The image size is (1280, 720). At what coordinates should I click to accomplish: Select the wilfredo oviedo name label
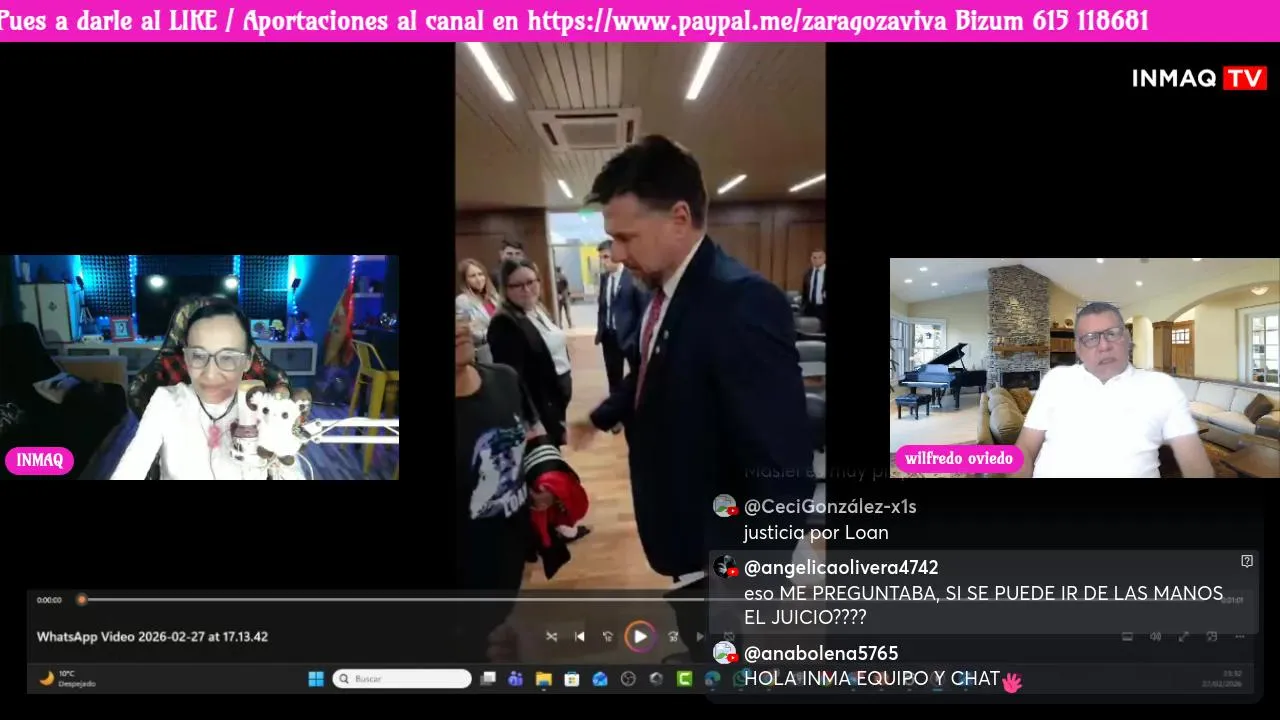pyautogui.click(x=958, y=459)
